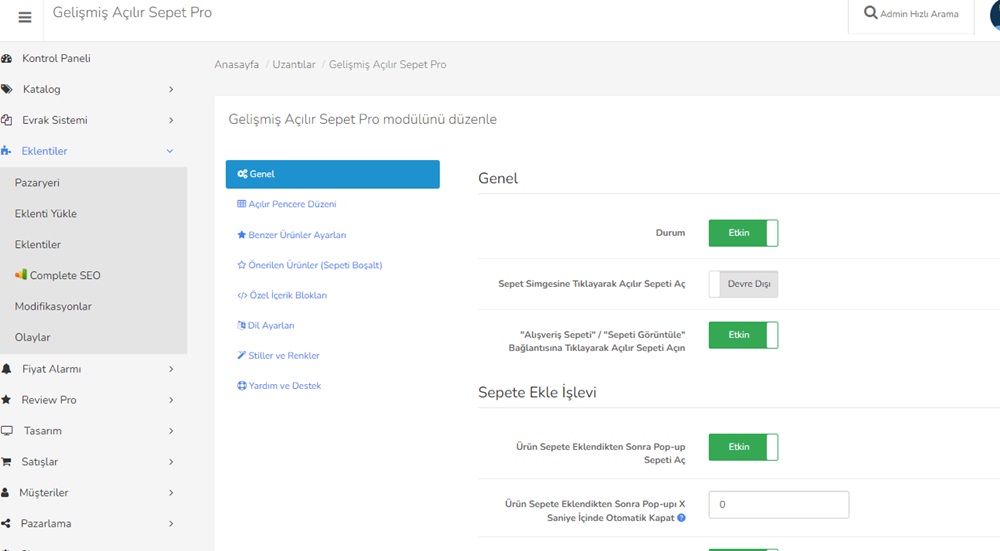Enable Sepet Simgesine Tıklayarak Açılır Sepeti Aç
The image size is (1000, 551).
coord(743,284)
